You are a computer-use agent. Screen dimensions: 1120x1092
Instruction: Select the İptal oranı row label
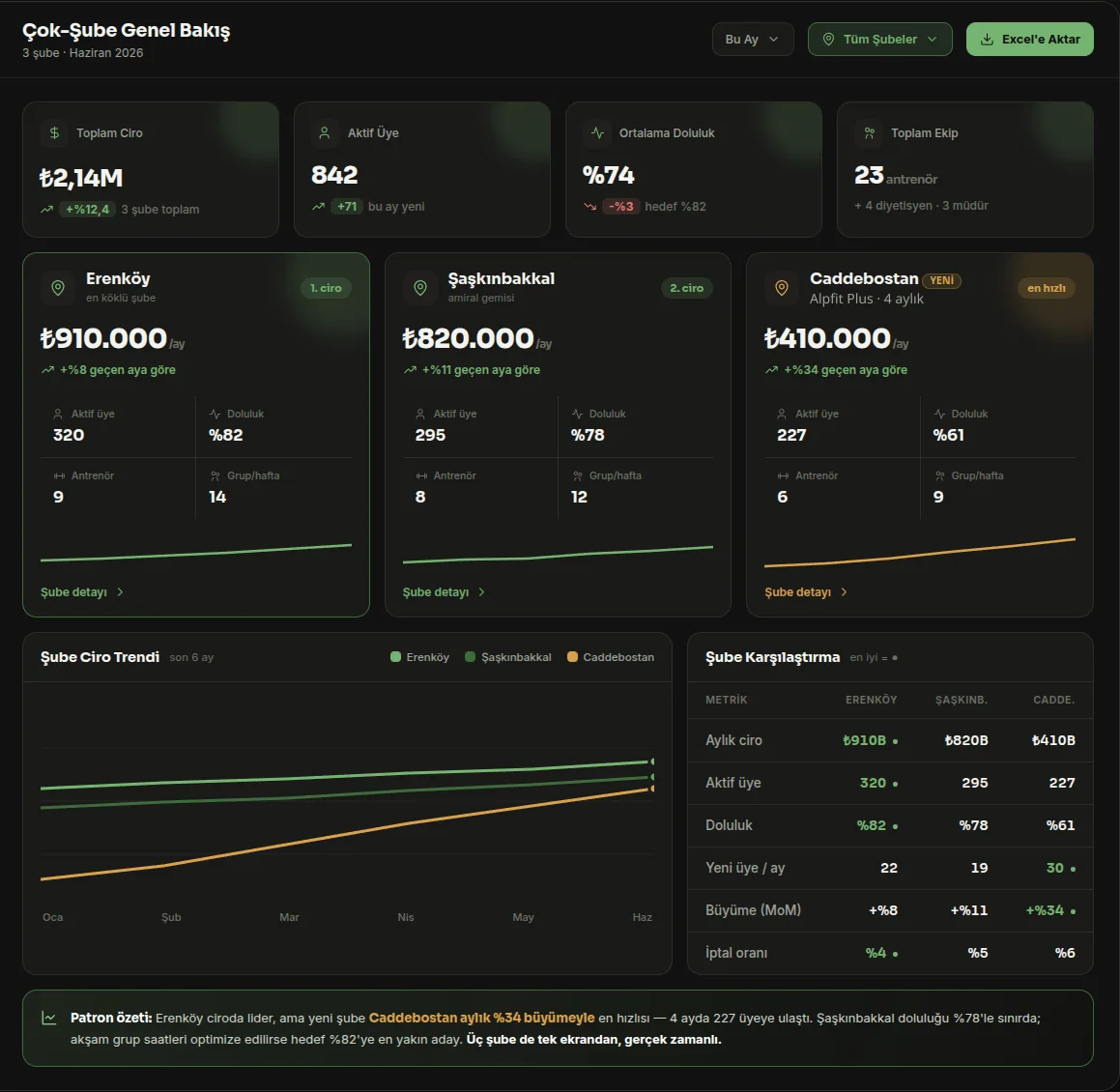[x=736, y=953]
